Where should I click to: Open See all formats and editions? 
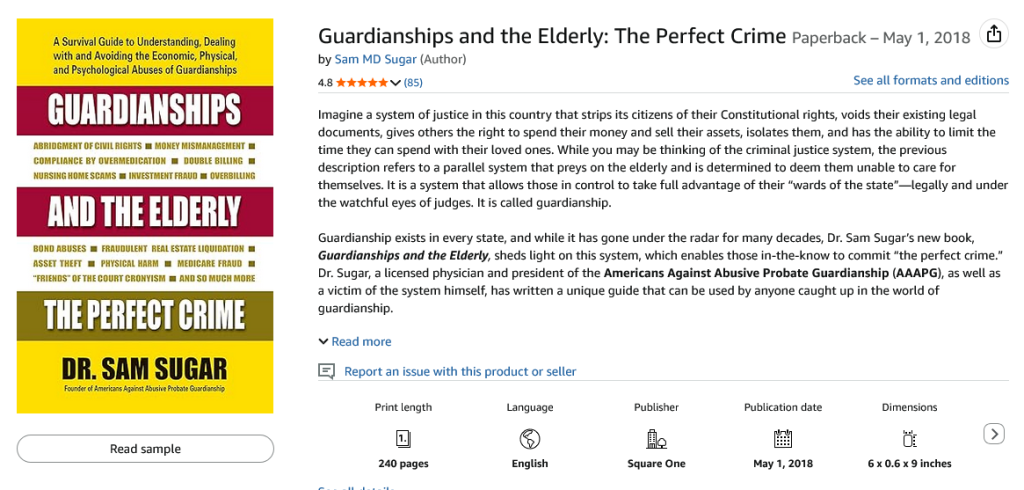(x=930, y=80)
